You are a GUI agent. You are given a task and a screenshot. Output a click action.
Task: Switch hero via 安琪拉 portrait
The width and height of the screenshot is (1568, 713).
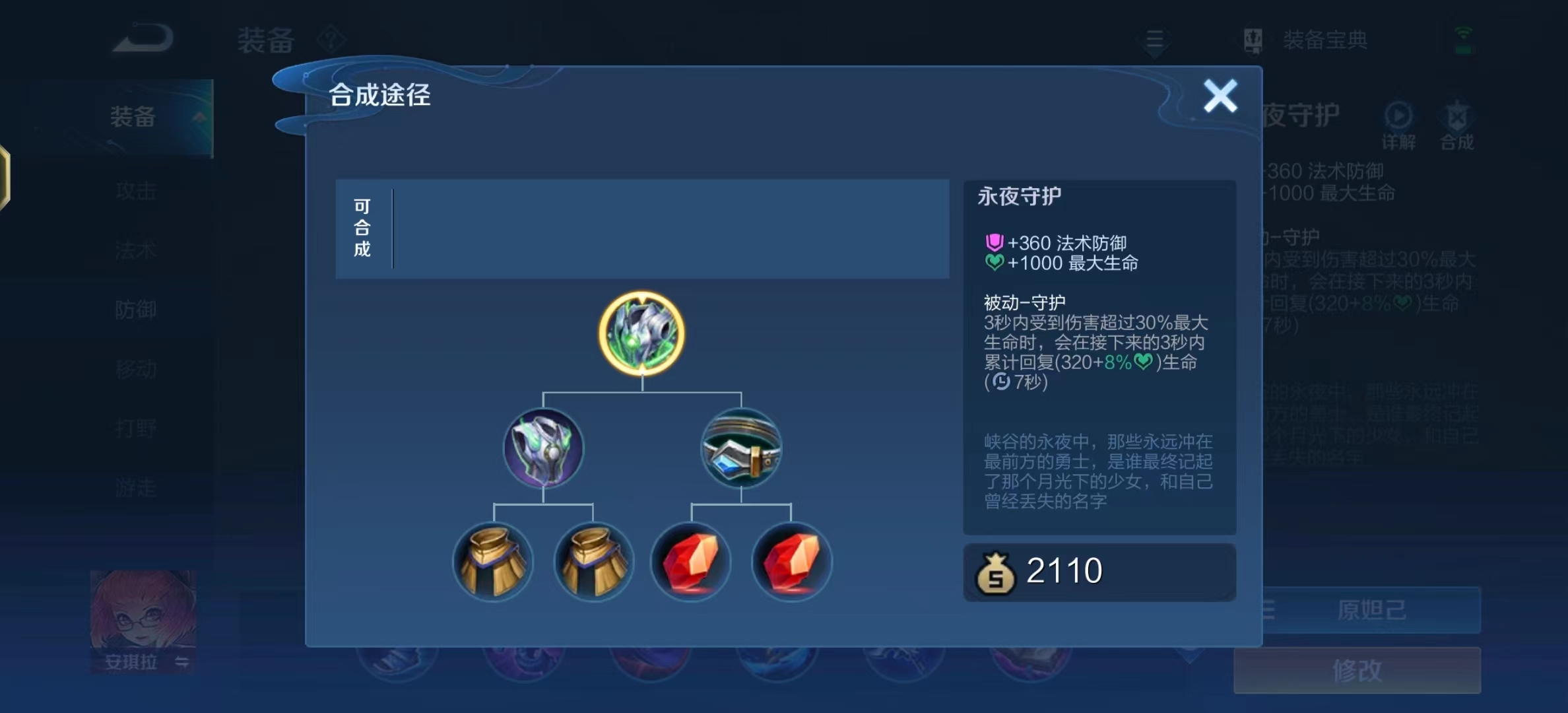143,621
